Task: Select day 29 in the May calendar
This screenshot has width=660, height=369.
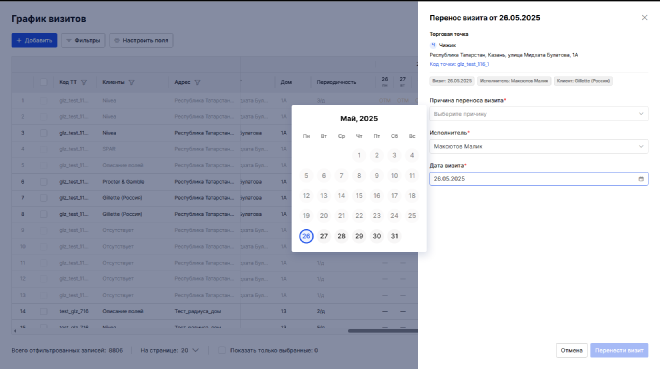Action: tap(359, 236)
